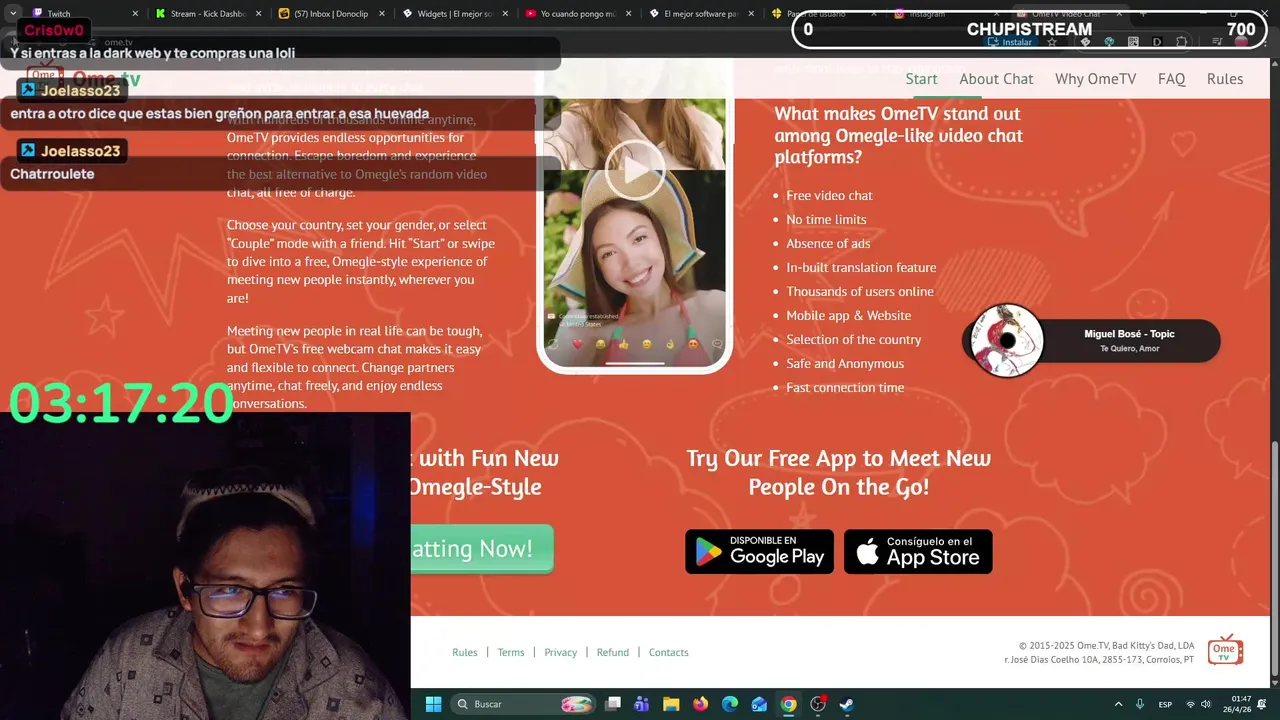This screenshot has height=720, width=1280.
Task: Switch to Google Chrome in the taskbar
Action: tap(788, 704)
